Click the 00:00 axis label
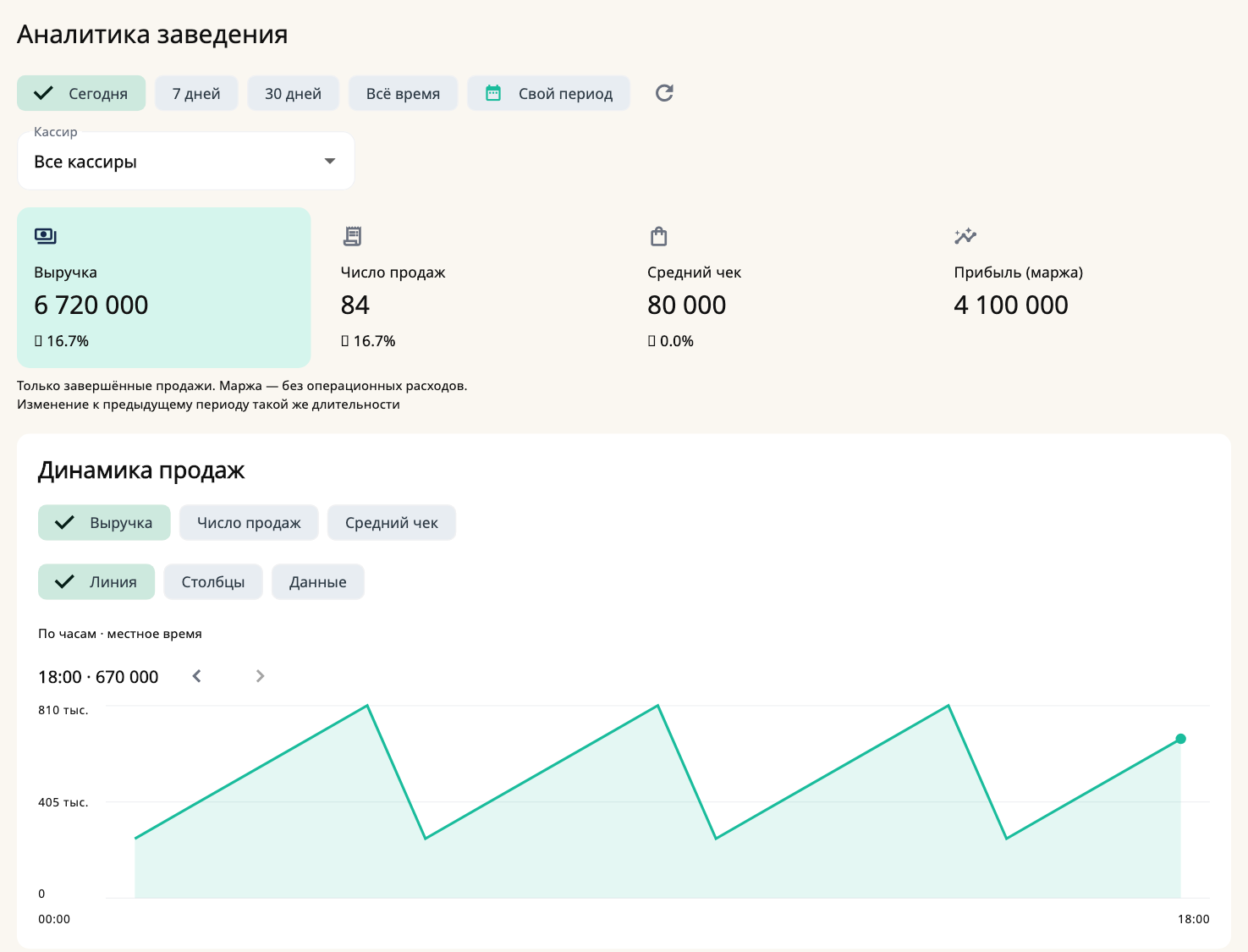1248x952 pixels. tap(54, 919)
